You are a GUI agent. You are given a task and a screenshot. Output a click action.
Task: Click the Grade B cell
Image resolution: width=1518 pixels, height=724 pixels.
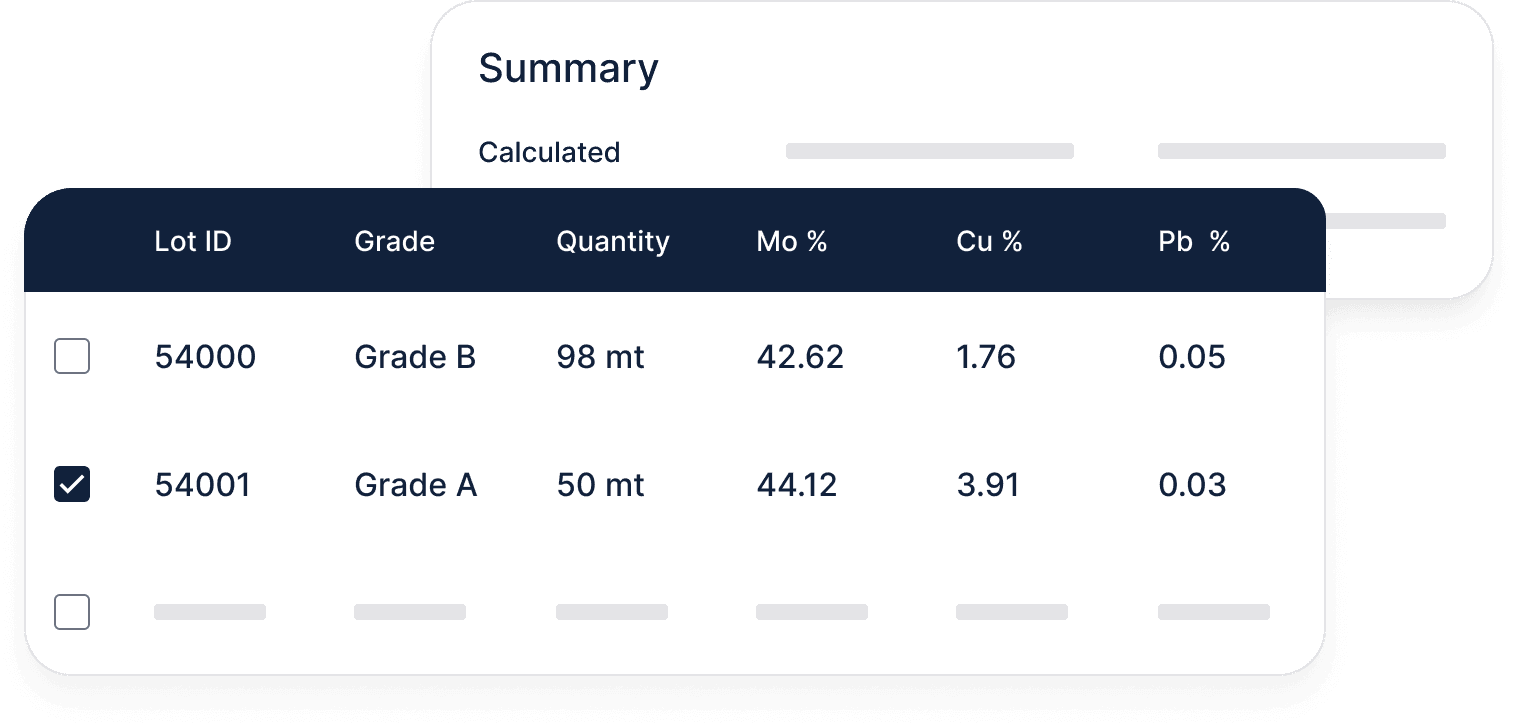point(415,357)
